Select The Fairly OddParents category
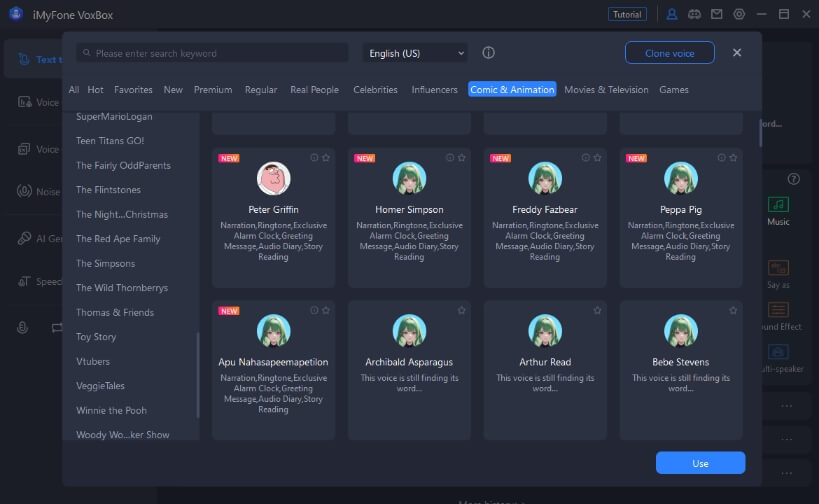This screenshot has width=819, height=504. click(123, 165)
